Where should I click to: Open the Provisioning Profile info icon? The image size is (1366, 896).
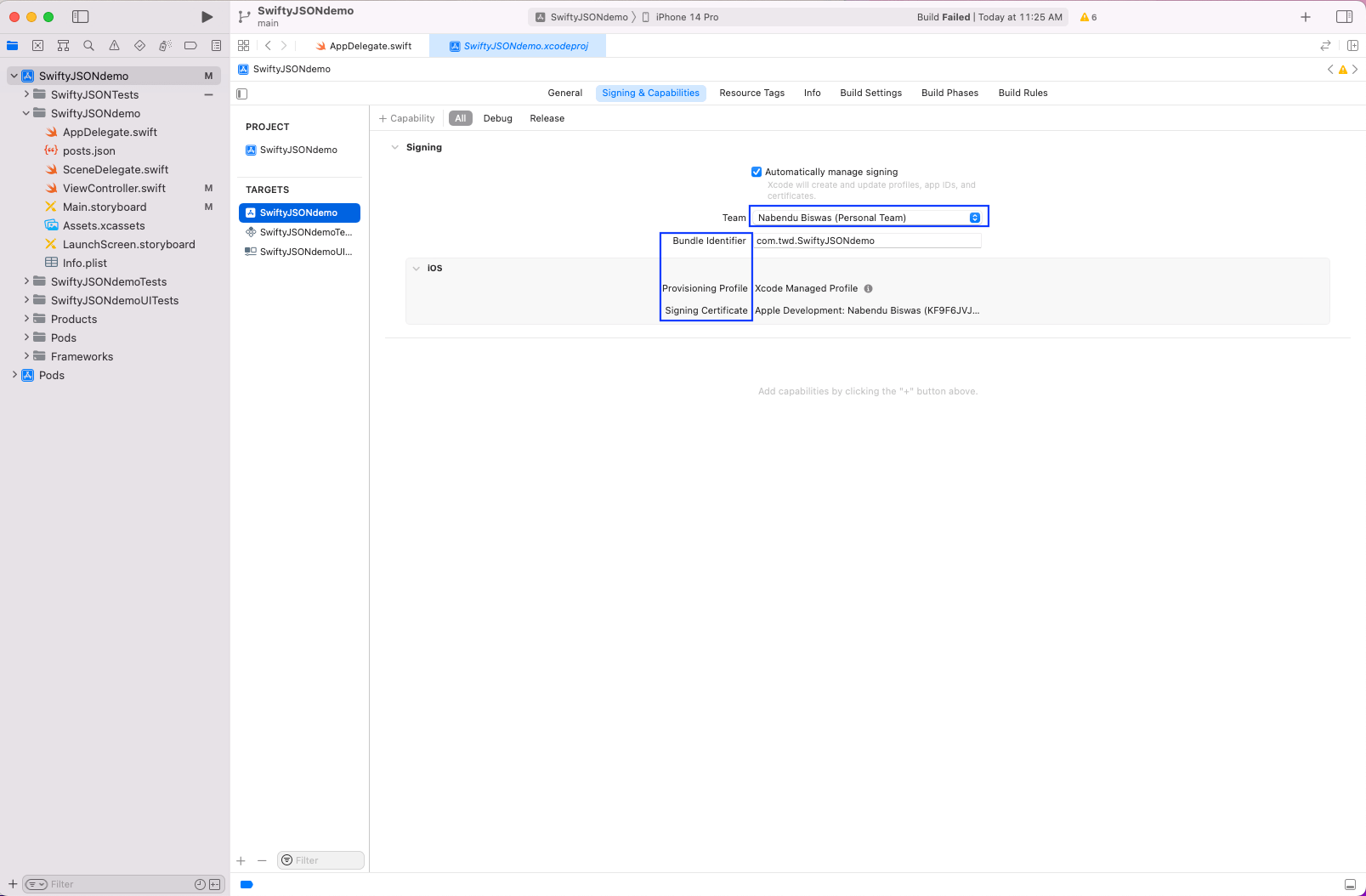[868, 288]
